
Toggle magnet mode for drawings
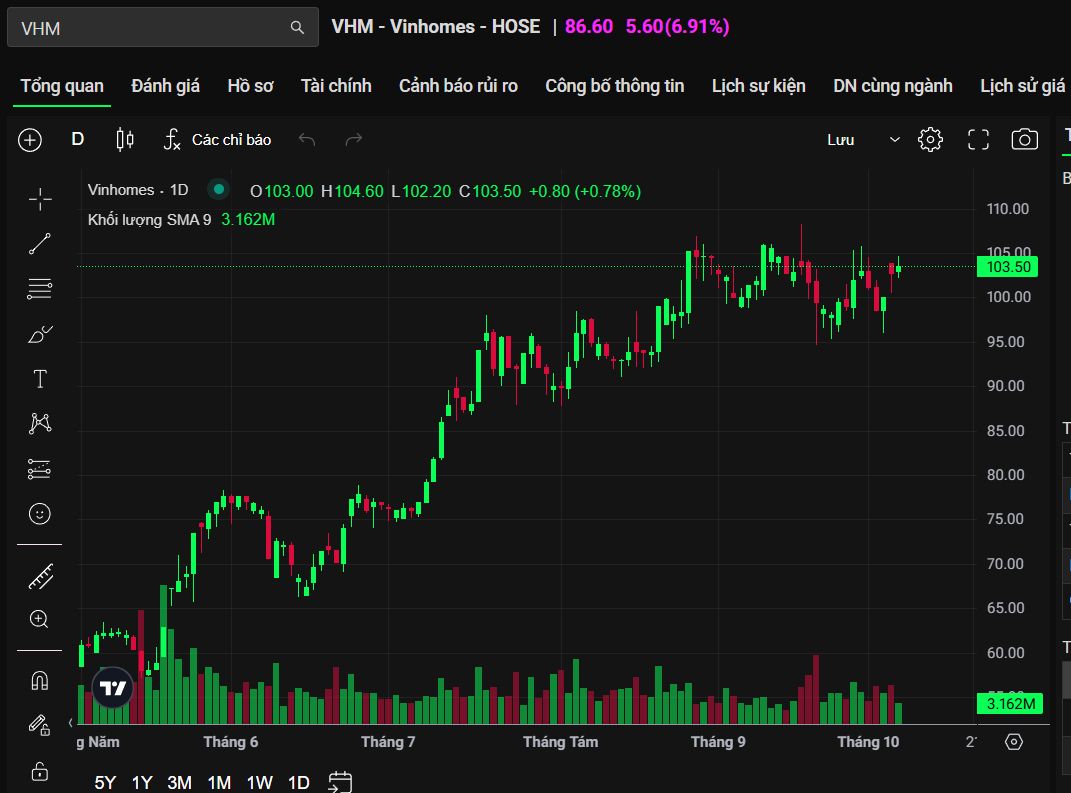point(40,681)
